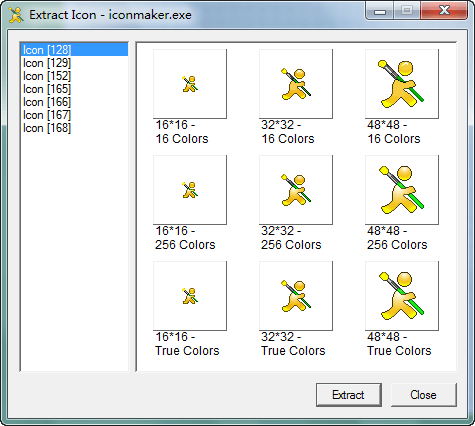Select the 48*48 True Colors icon preview

402,296
